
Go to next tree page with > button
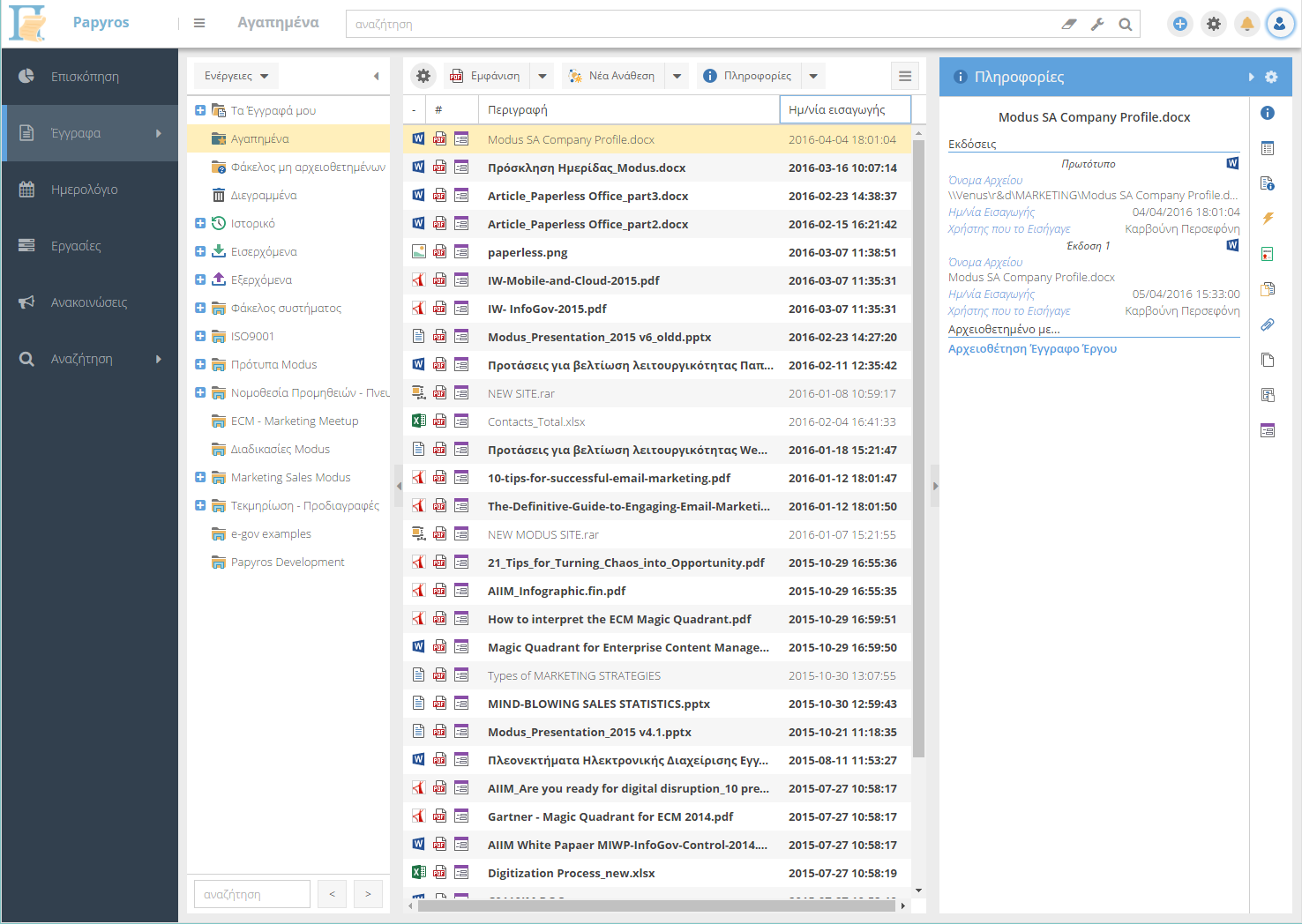coord(368,894)
